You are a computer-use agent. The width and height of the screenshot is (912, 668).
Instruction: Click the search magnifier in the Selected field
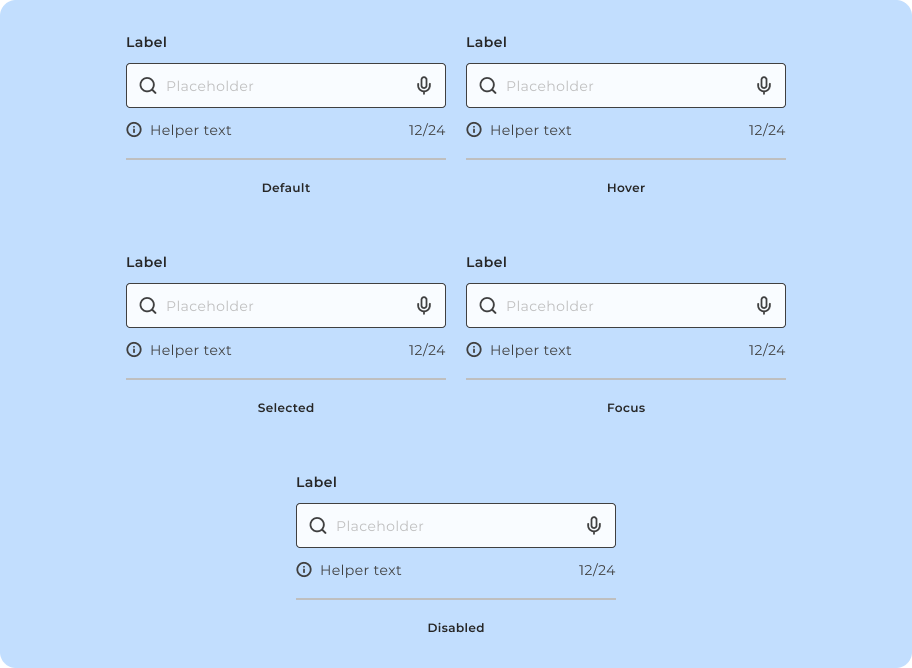[x=148, y=306]
